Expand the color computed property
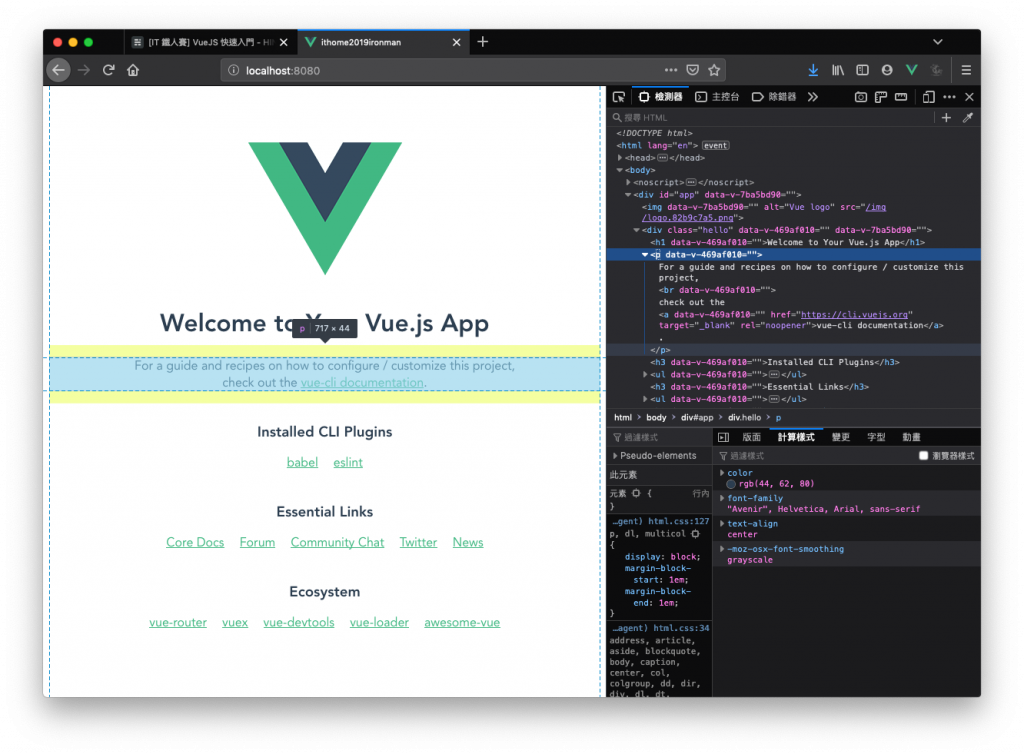1024x754 pixels. point(722,473)
